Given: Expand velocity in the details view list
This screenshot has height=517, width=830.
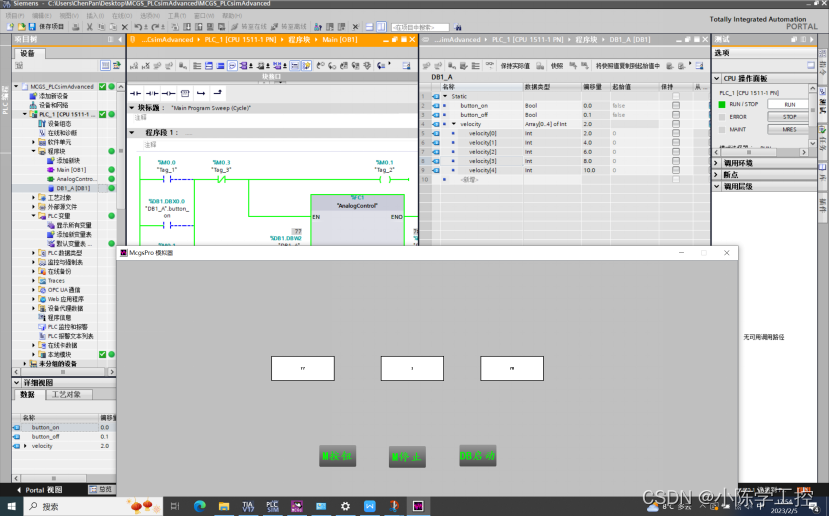Looking at the screenshot, I should [x=25, y=446].
